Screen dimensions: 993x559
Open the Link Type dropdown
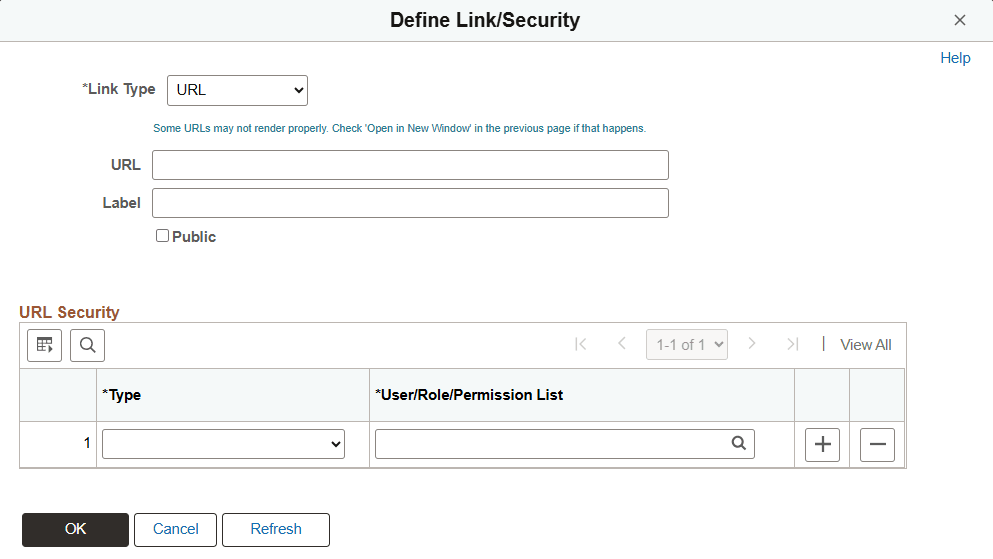tap(237, 90)
